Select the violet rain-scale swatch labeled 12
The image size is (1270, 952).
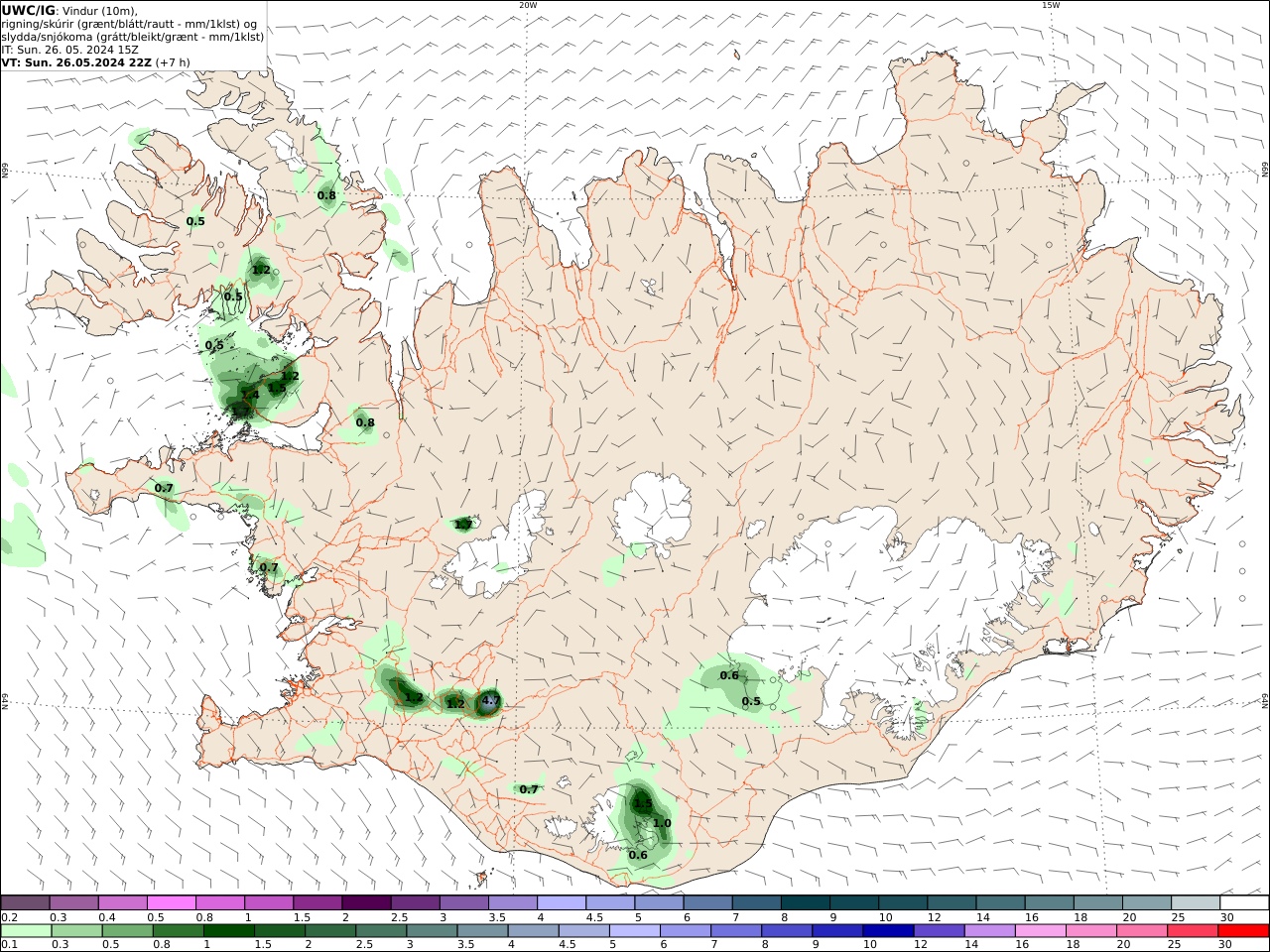[938, 931]
